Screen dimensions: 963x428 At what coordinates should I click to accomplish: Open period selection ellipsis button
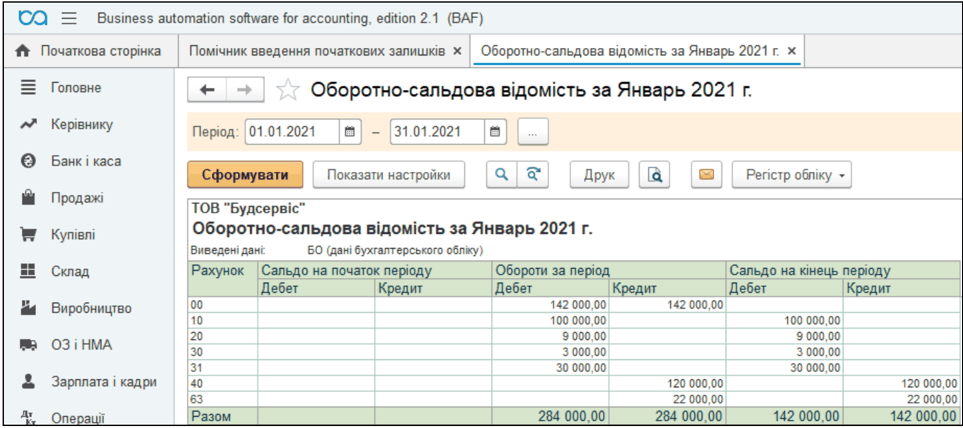533,131
